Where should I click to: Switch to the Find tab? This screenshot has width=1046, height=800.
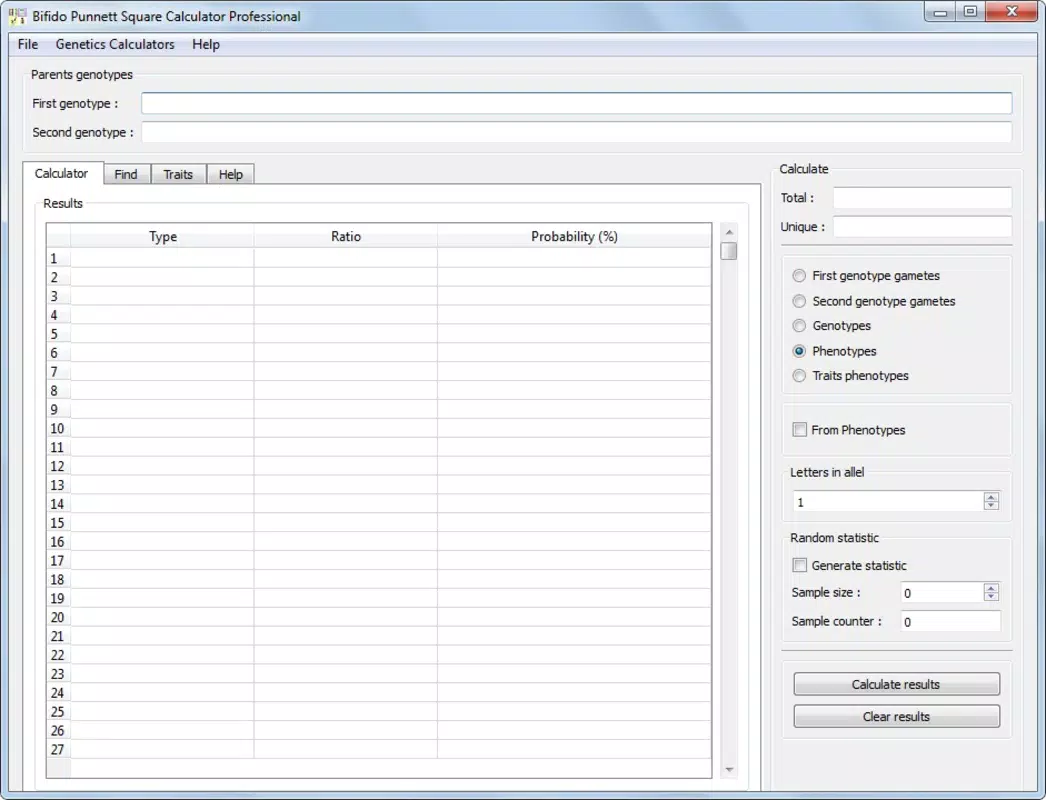(126, 174)
